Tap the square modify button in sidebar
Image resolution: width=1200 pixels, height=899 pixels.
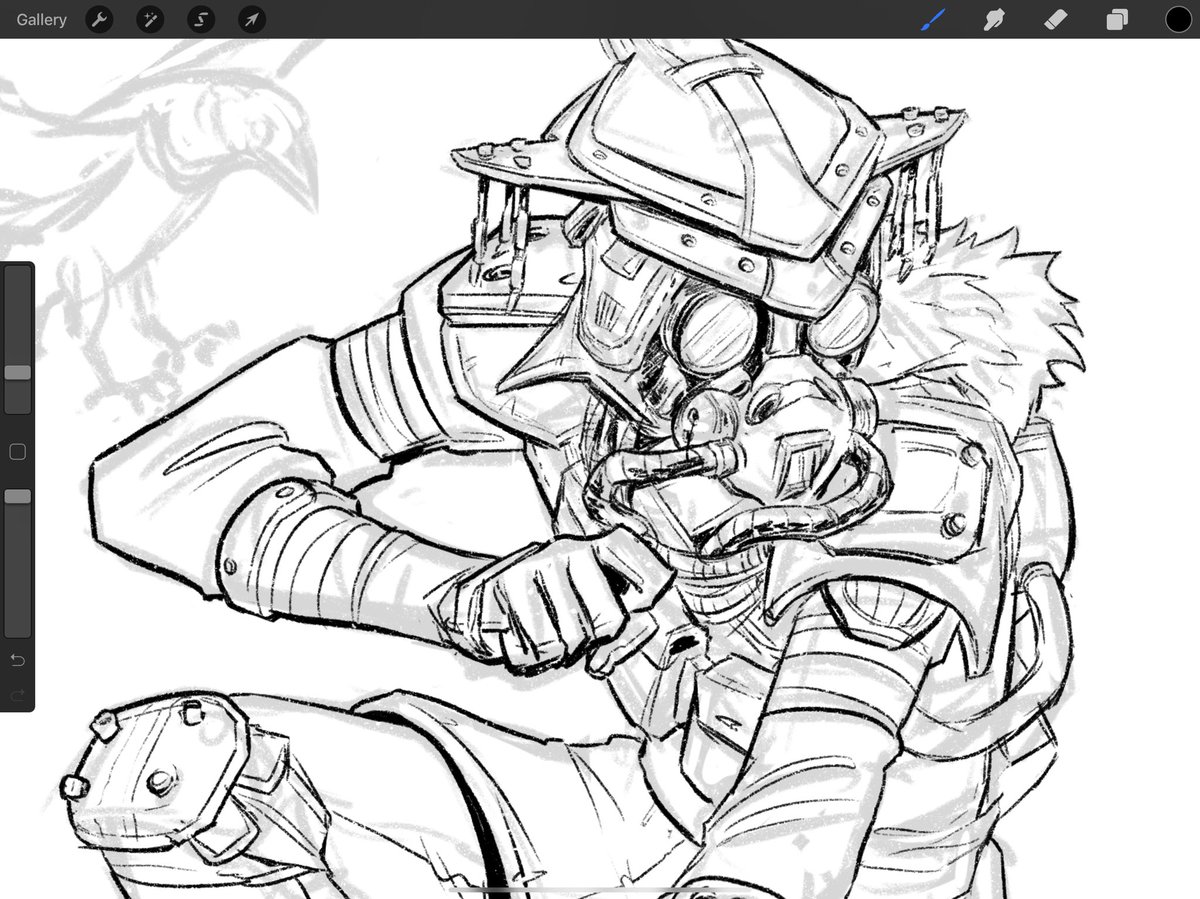[17, 453]
